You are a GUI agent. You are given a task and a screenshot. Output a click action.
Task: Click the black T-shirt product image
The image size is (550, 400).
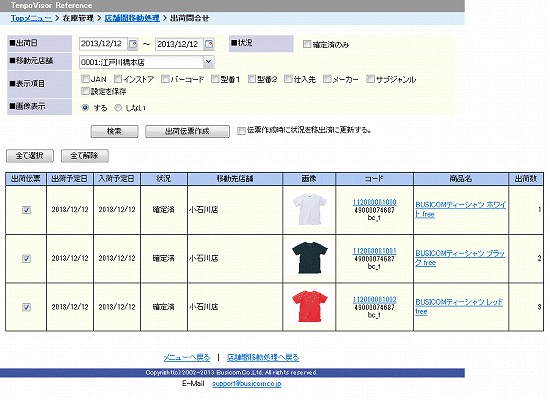point(309,258)
